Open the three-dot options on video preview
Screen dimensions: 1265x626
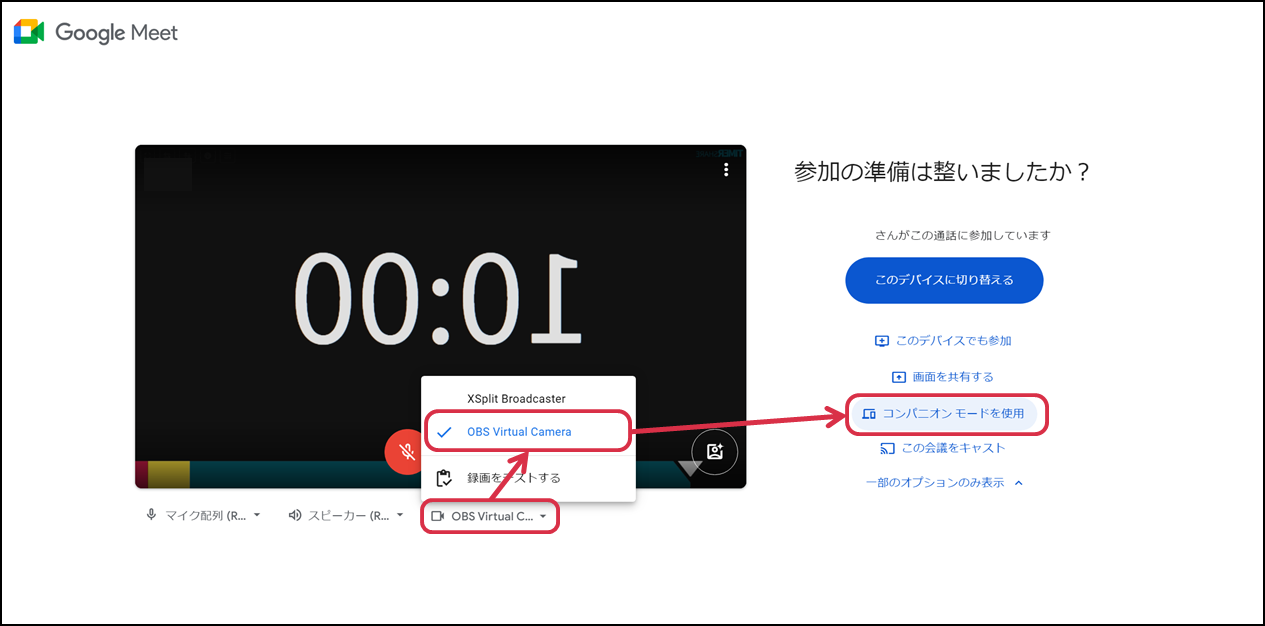(x=726, y=170)
